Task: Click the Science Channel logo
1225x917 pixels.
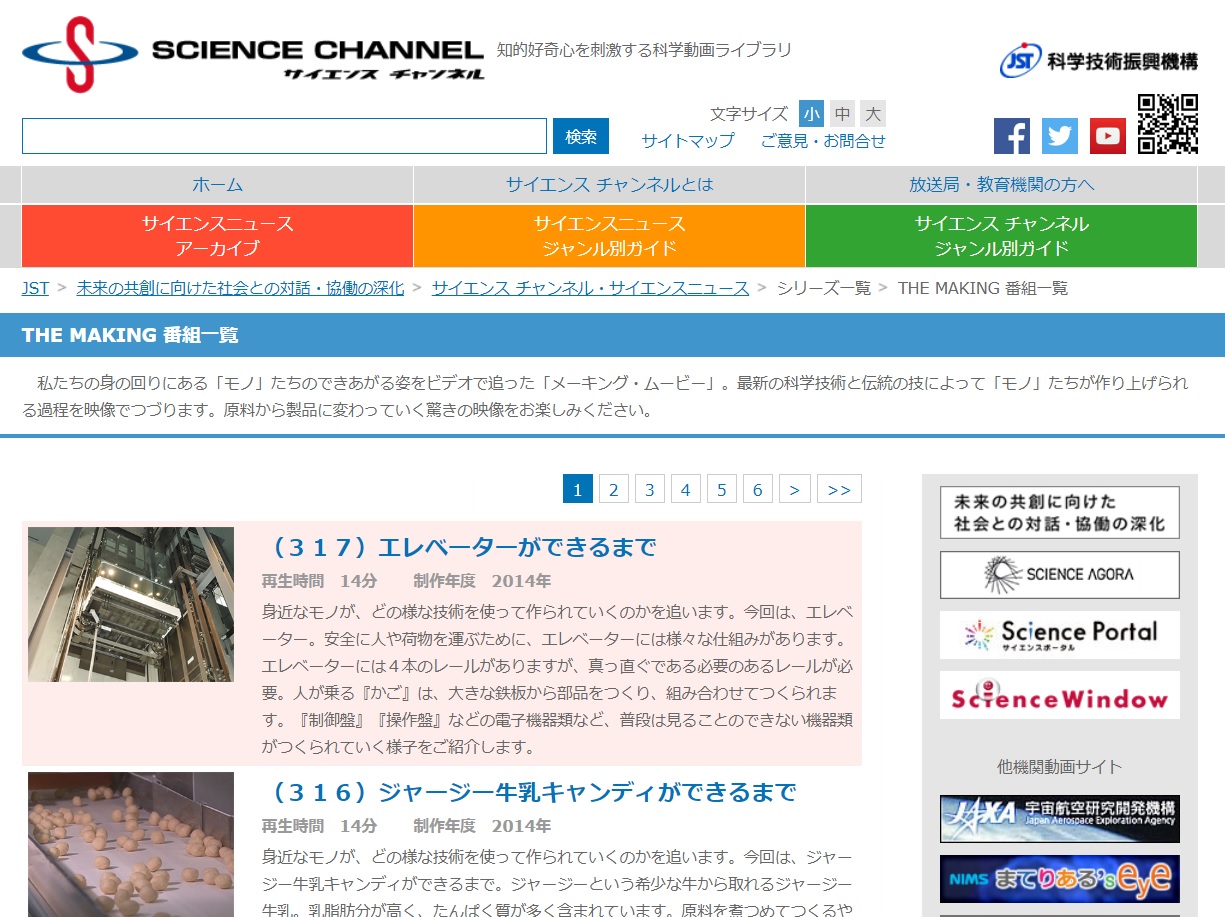Action: click(x=253, y=55)
